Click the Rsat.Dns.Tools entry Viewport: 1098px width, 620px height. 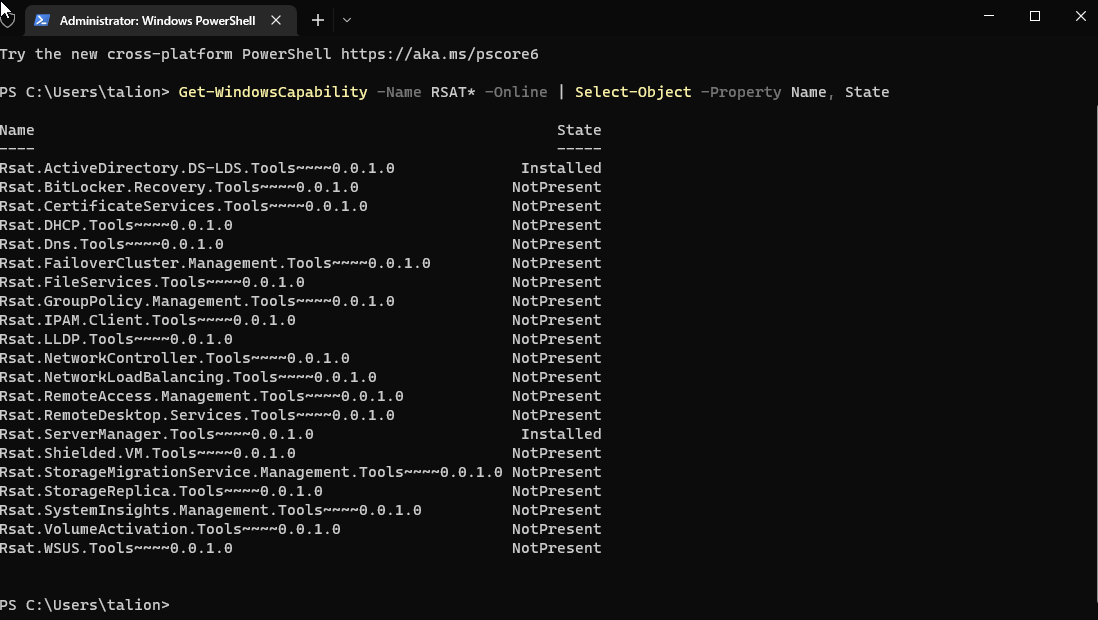(112, 244)
